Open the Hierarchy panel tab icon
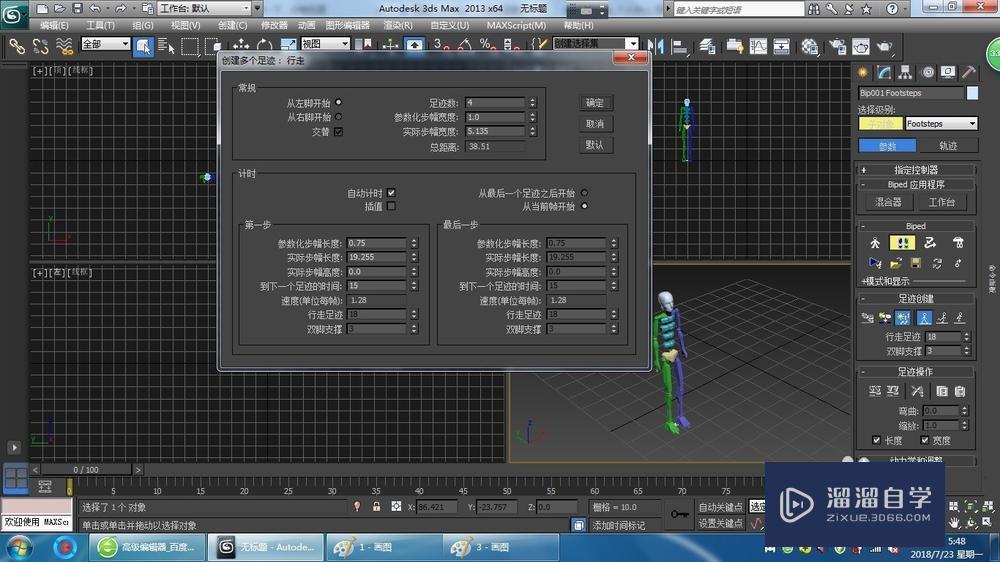Screen dimensions: 1000x562 [x=905, y=72]
